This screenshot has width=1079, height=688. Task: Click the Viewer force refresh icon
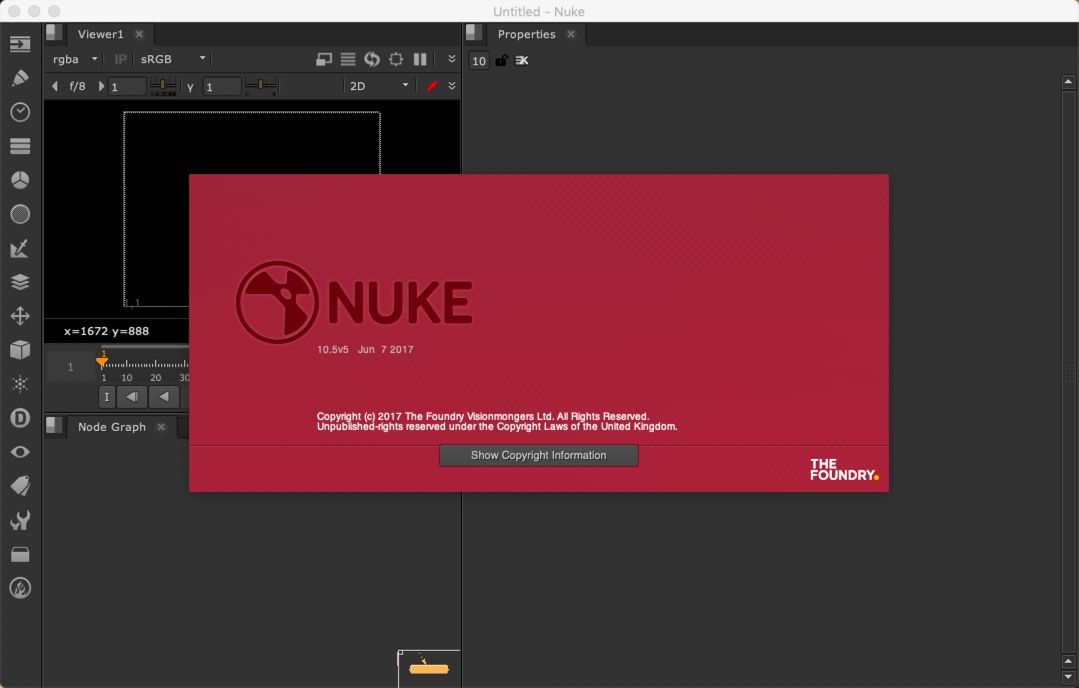tap(372, 60)
